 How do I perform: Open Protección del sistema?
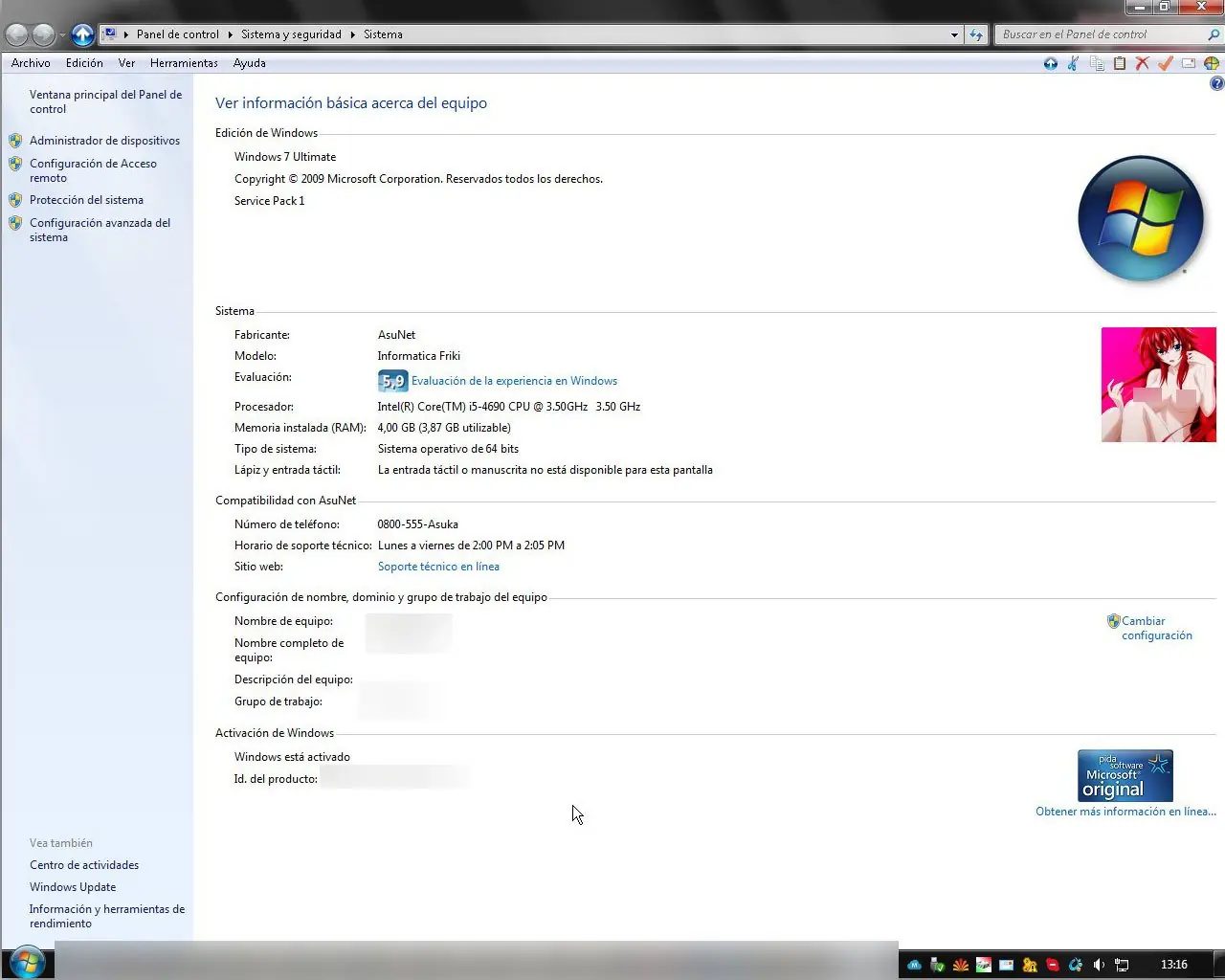(86, 200)
